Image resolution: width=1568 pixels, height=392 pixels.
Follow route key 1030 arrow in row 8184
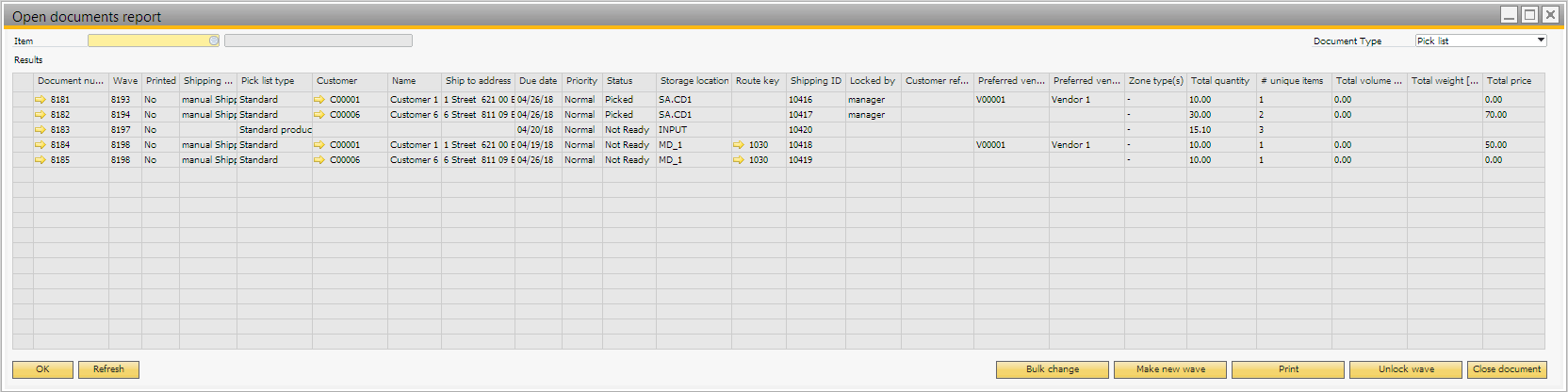coord(739,145)
